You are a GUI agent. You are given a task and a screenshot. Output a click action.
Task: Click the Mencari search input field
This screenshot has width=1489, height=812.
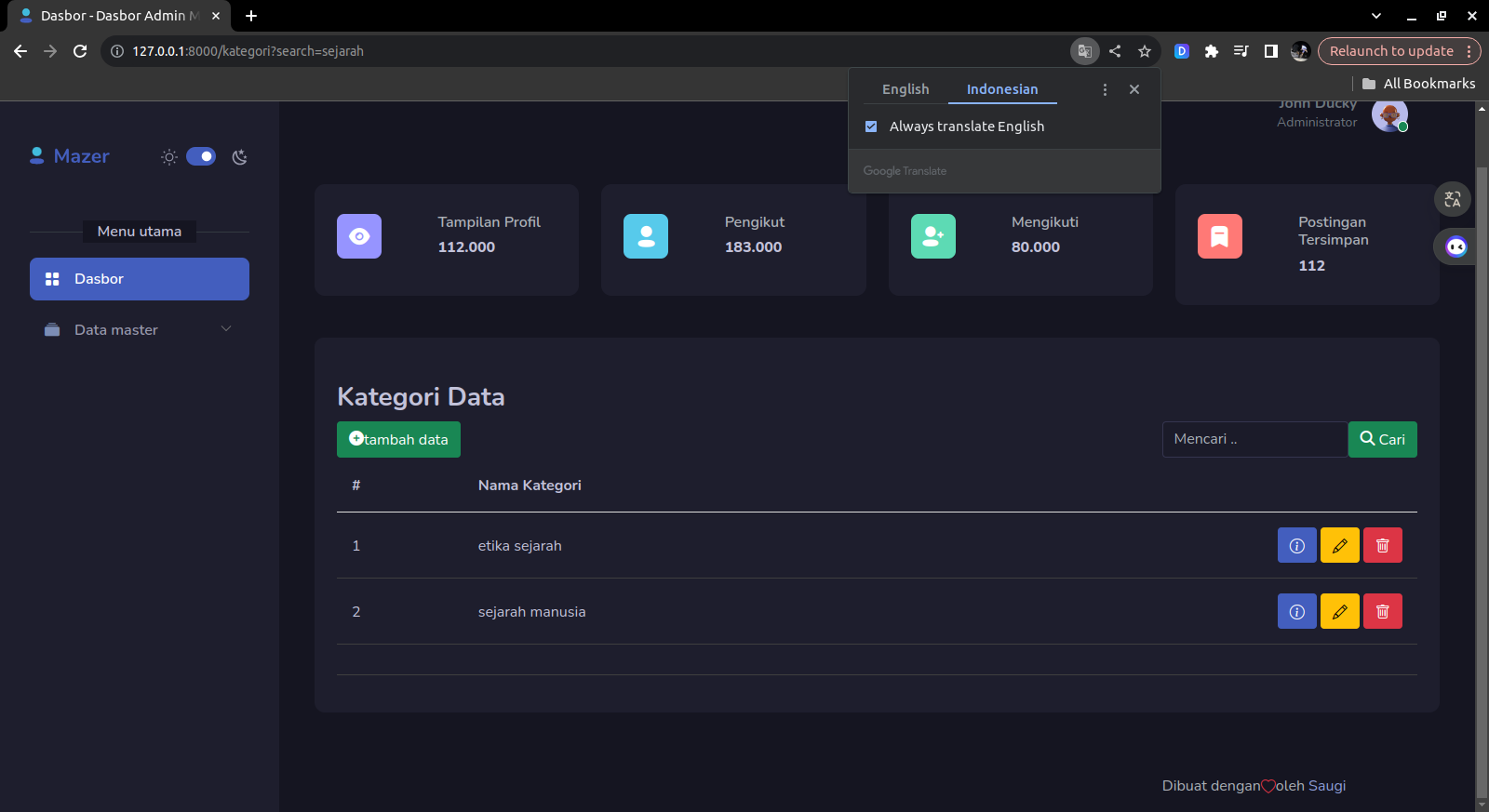(x=1254, y=439)
